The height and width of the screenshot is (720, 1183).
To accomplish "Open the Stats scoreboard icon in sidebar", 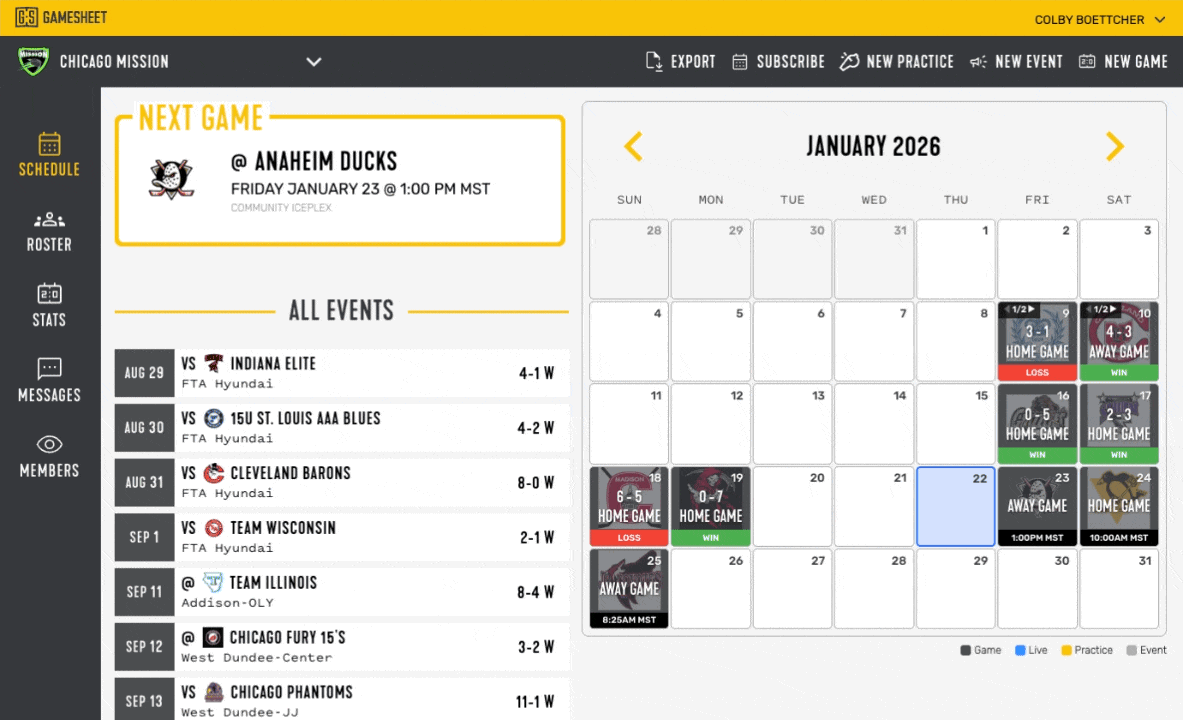I will point(50,293).
